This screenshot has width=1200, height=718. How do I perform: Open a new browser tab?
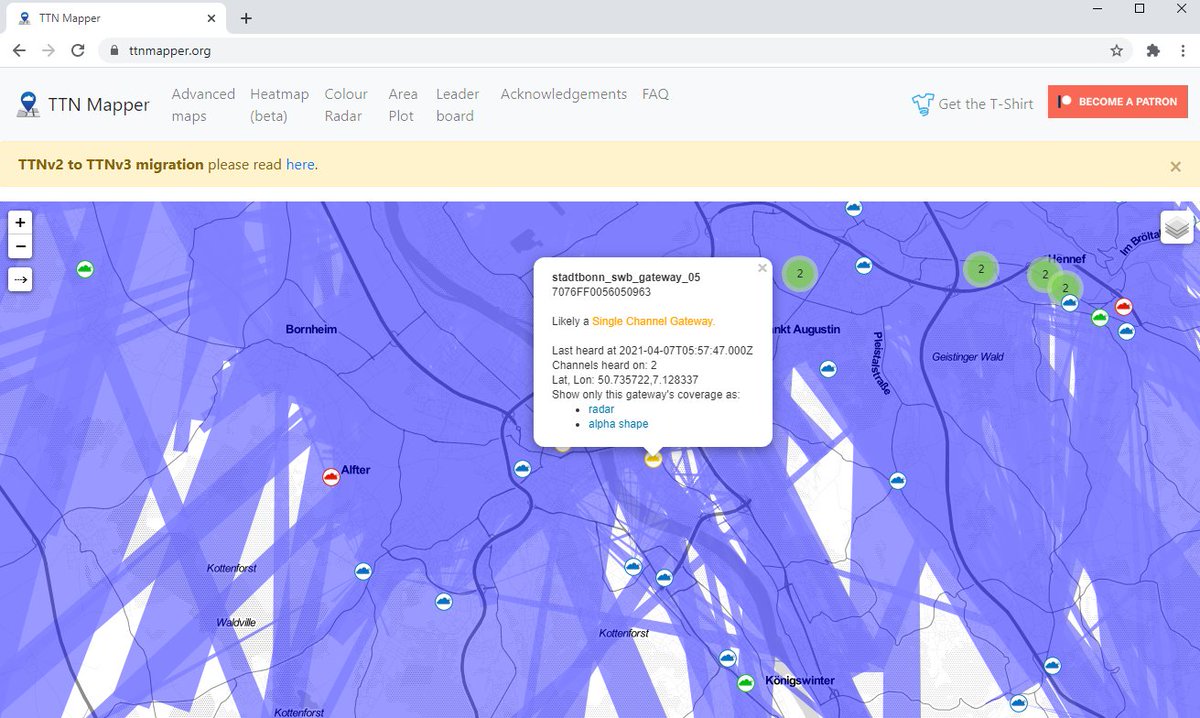(x=246, y=18)
